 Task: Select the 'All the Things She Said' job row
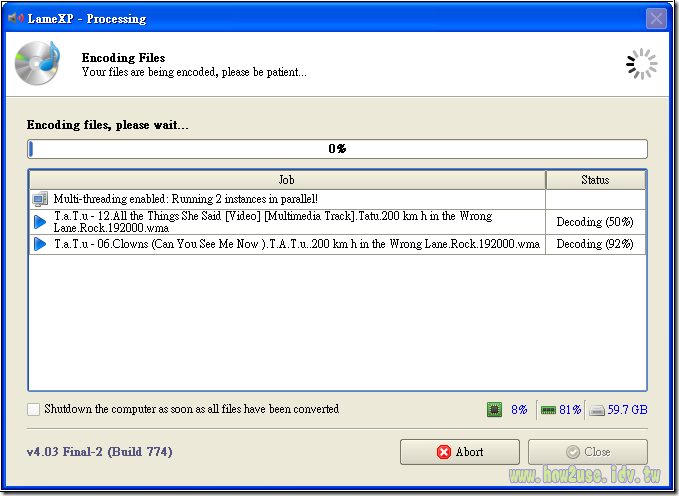[x=290, y=221]
